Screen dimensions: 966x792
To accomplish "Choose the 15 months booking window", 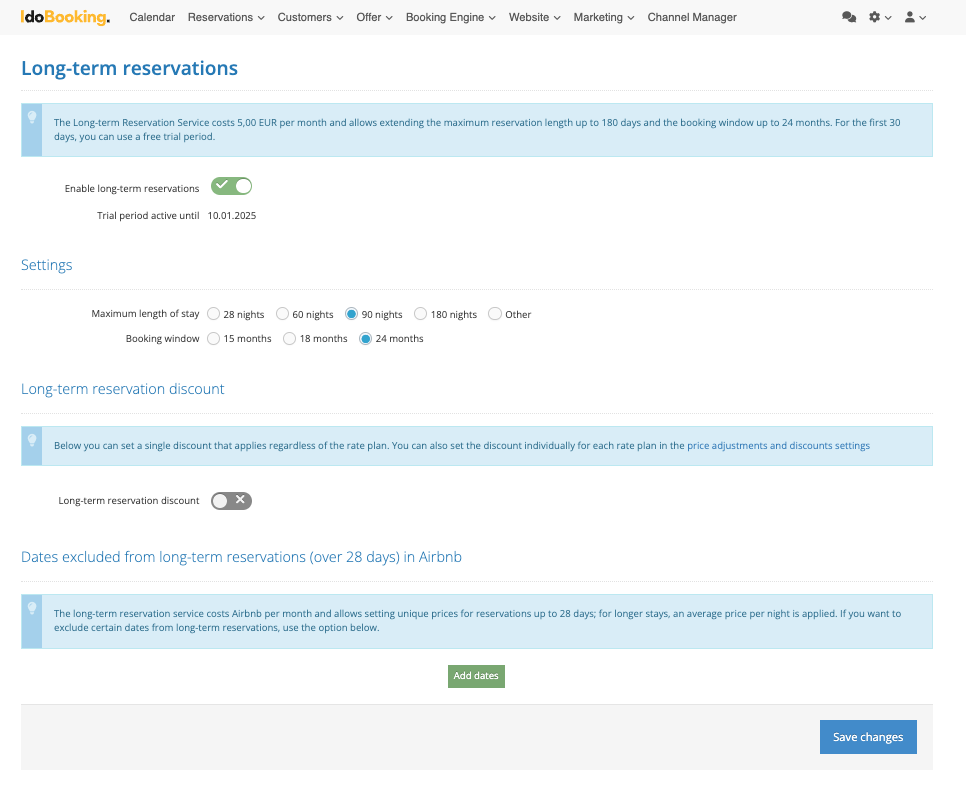I will [x=214, y=339].
